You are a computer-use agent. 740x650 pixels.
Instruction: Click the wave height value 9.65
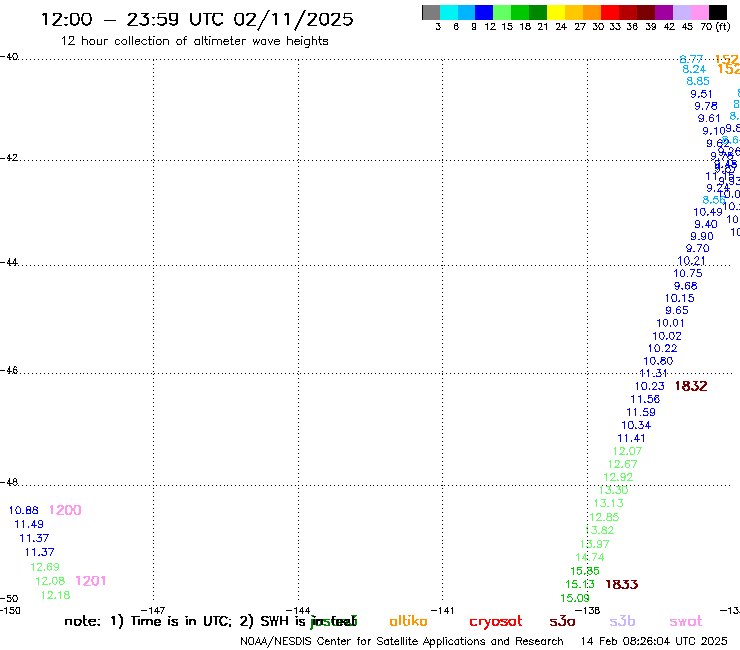(677, 311)
